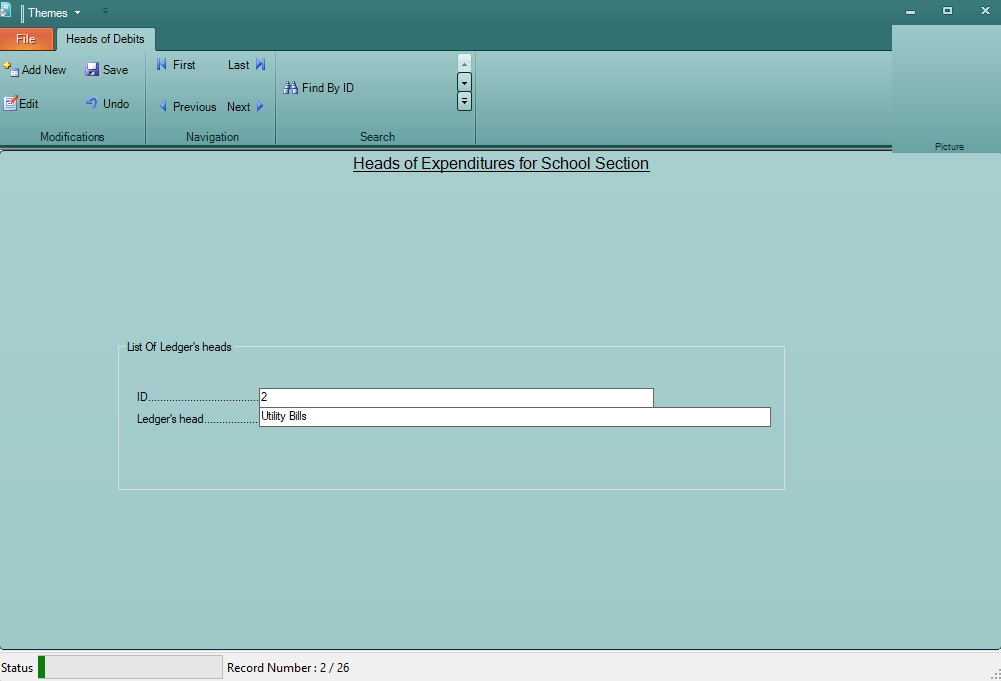This screenshot has width=1001, height=681.
Task: Click the Heads of Expenditures heading link
Action: [500, 163]
